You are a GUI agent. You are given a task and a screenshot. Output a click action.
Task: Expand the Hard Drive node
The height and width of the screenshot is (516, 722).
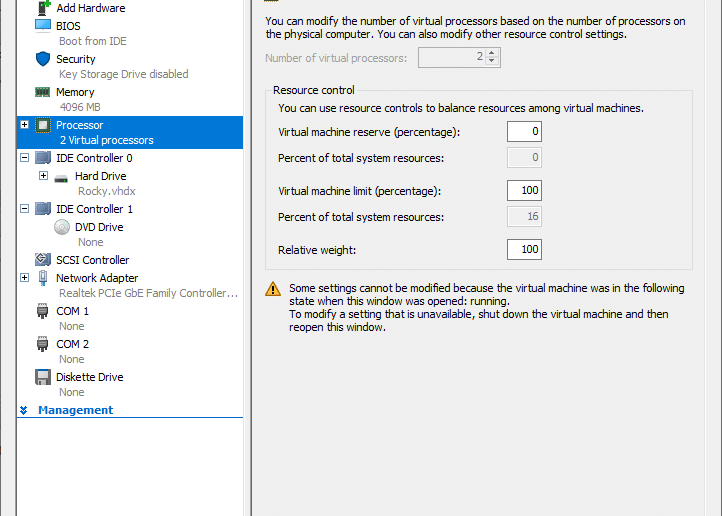43,175
